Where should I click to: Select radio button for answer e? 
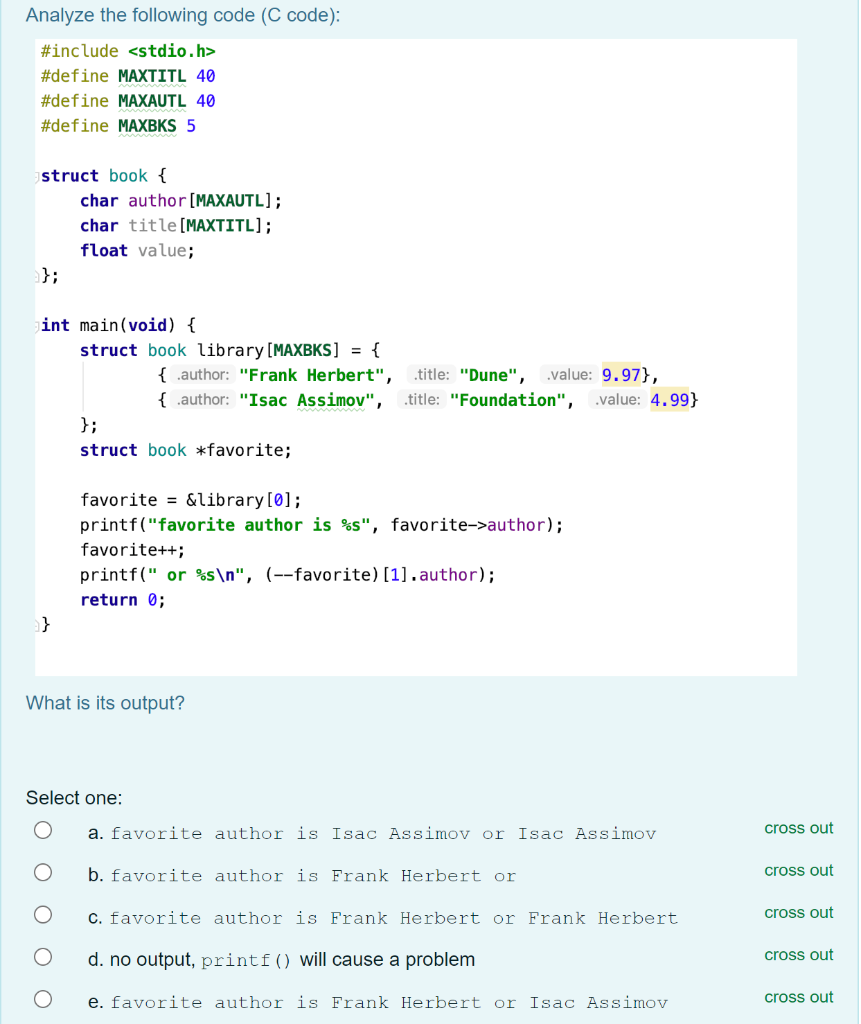coord(43,999)
